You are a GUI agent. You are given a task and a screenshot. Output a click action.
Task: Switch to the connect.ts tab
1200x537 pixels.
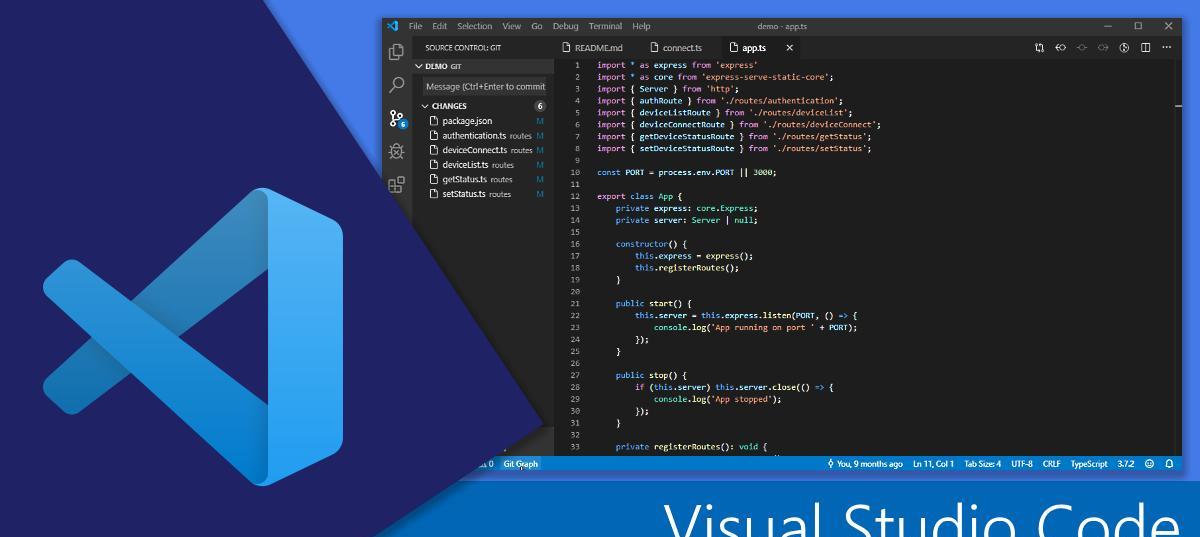pos(677,48)
